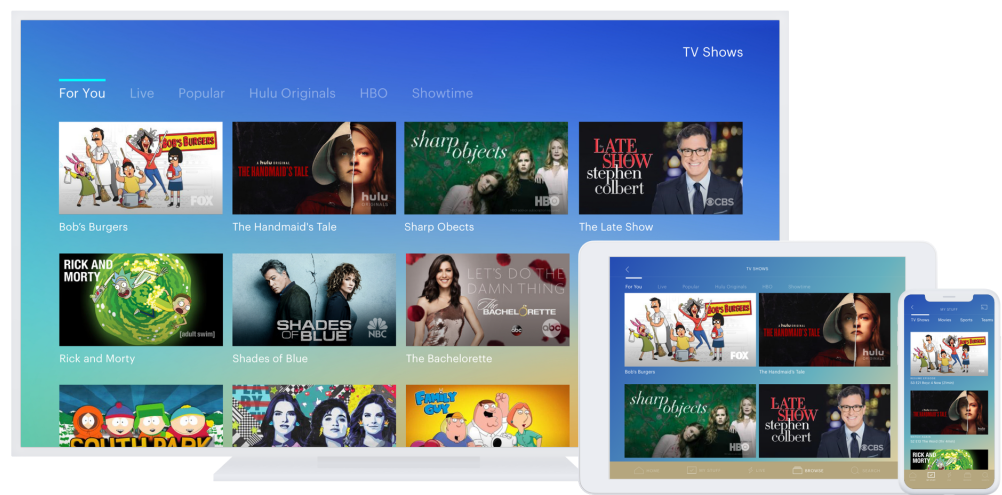Image resolution: width=1002 pixels, height=495 pixels.
Task: Switch to the Live tab on the tablet
Action: [x=662, y=287]
